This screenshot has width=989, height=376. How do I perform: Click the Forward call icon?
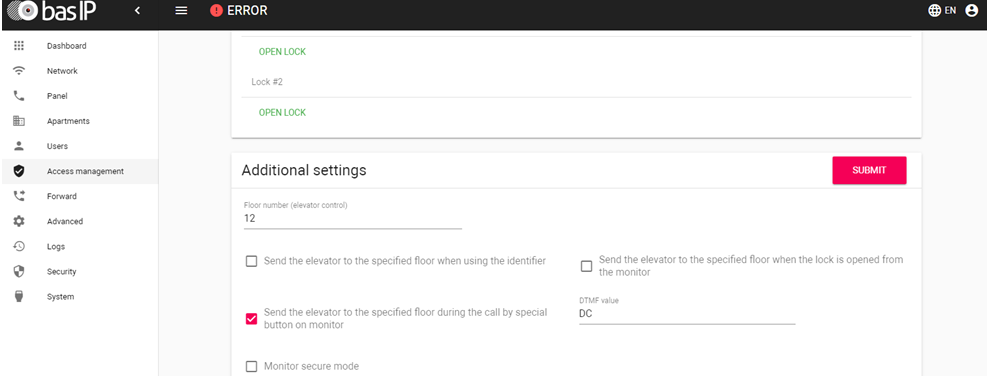coord(19,196)
